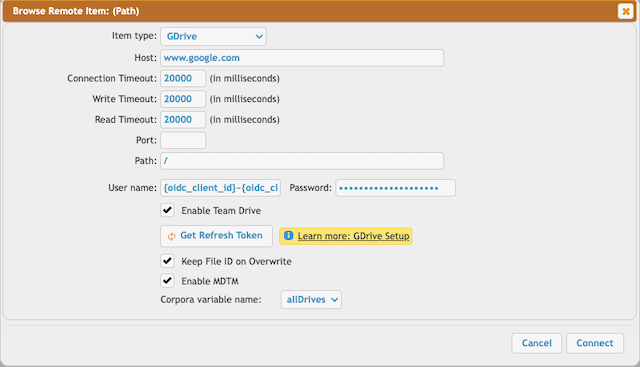Click the Path input field
This screenshot has width=640, height=367.
coord(302,161)
